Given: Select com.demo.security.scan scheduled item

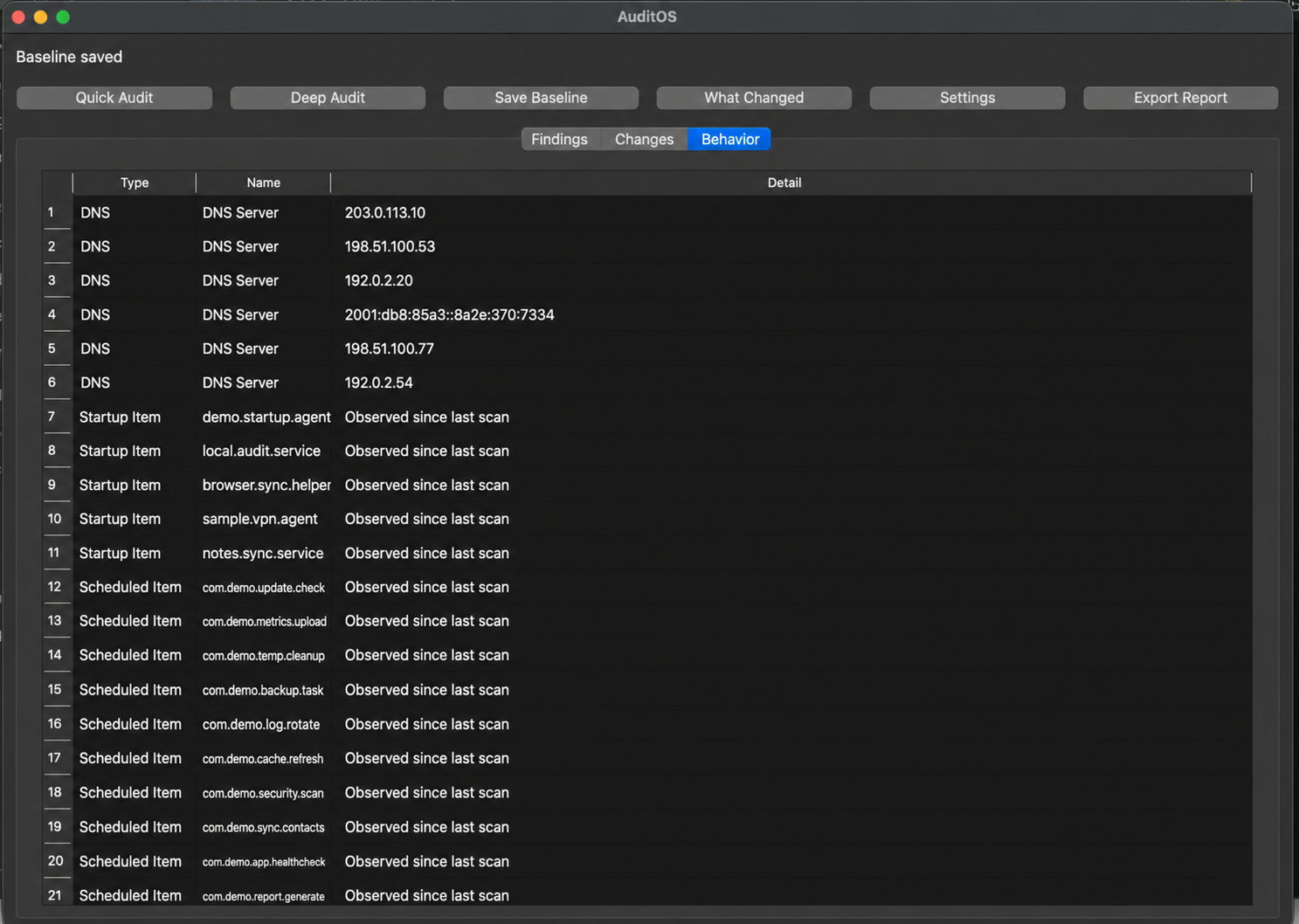Looking at the screenshot, I should click(x=263, y=793).
